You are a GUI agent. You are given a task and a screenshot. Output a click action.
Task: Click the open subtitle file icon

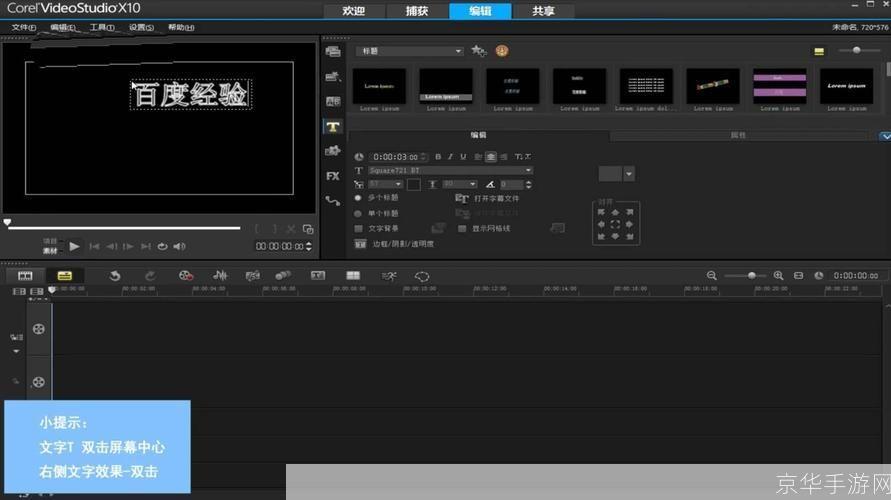pos(461,198)
